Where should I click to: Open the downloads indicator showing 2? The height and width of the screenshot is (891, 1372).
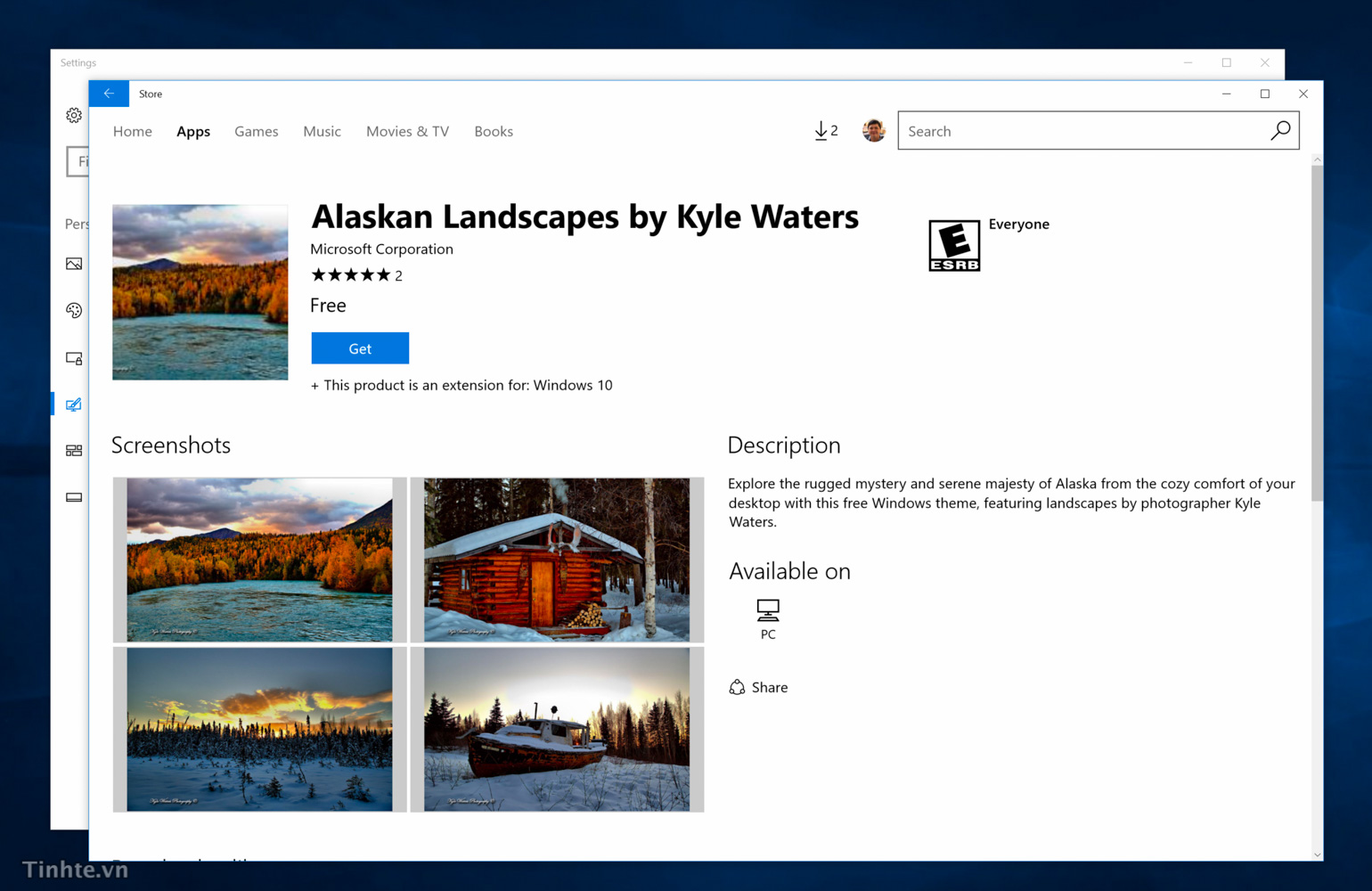pyautogui.click(x=826, y=131)
